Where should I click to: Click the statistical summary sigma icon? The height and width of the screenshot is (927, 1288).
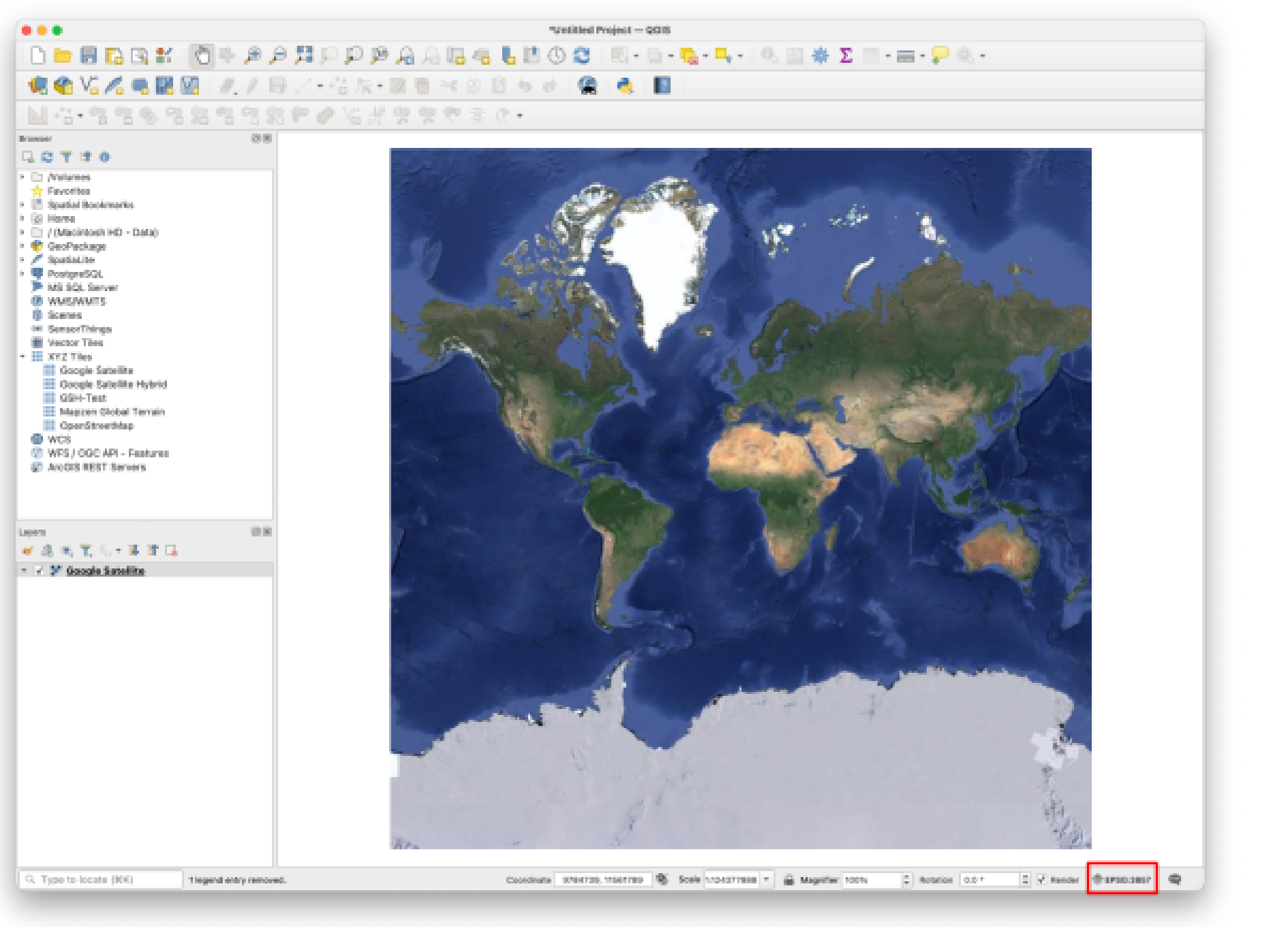tap(846, 55)
